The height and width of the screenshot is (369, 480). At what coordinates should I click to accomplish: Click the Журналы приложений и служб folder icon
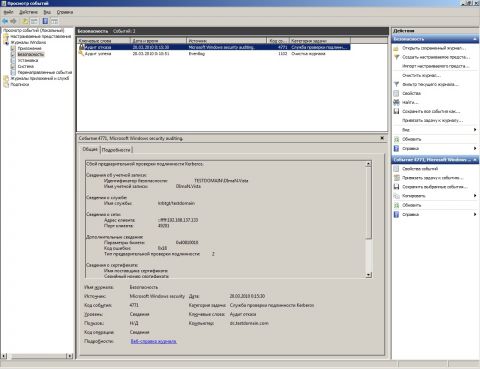[x=6, y=78]
